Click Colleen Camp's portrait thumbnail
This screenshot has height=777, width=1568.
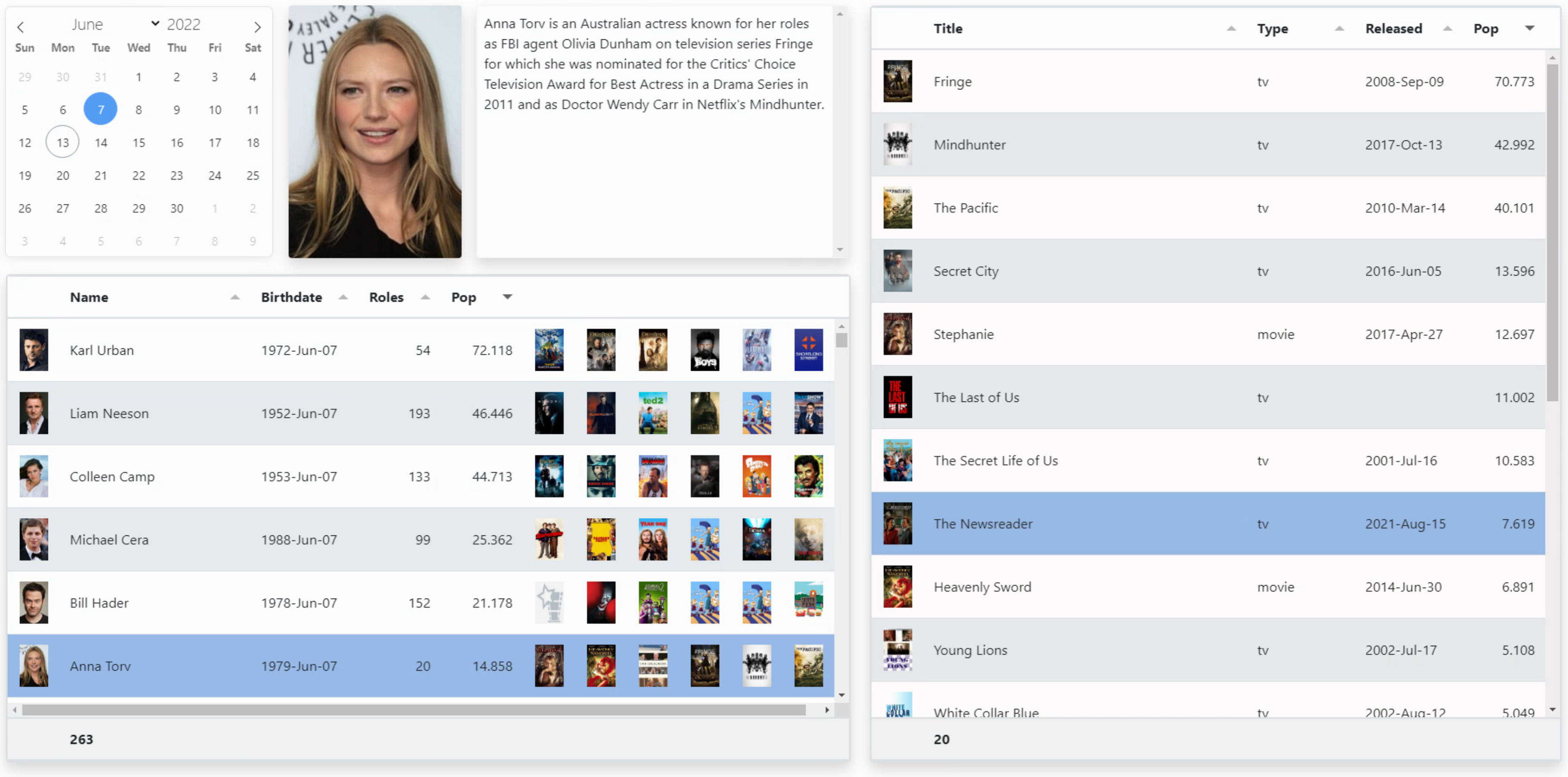(33, 476)
